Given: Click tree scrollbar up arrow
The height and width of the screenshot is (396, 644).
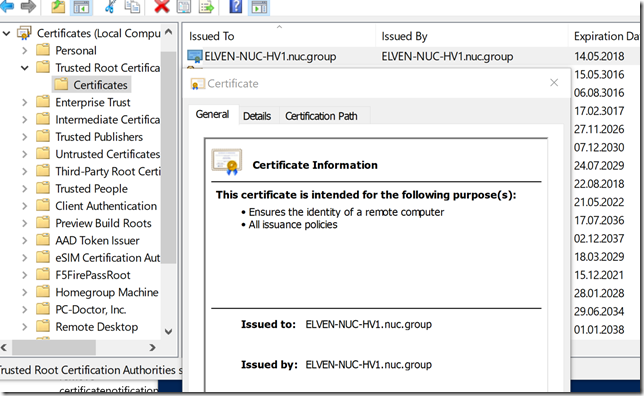Looking at the screenshot, I should [x=168, y=32].
